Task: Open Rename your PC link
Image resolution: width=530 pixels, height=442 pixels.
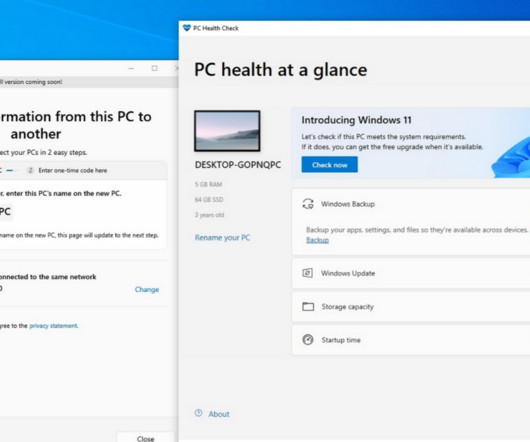Action: click(222, 238)
